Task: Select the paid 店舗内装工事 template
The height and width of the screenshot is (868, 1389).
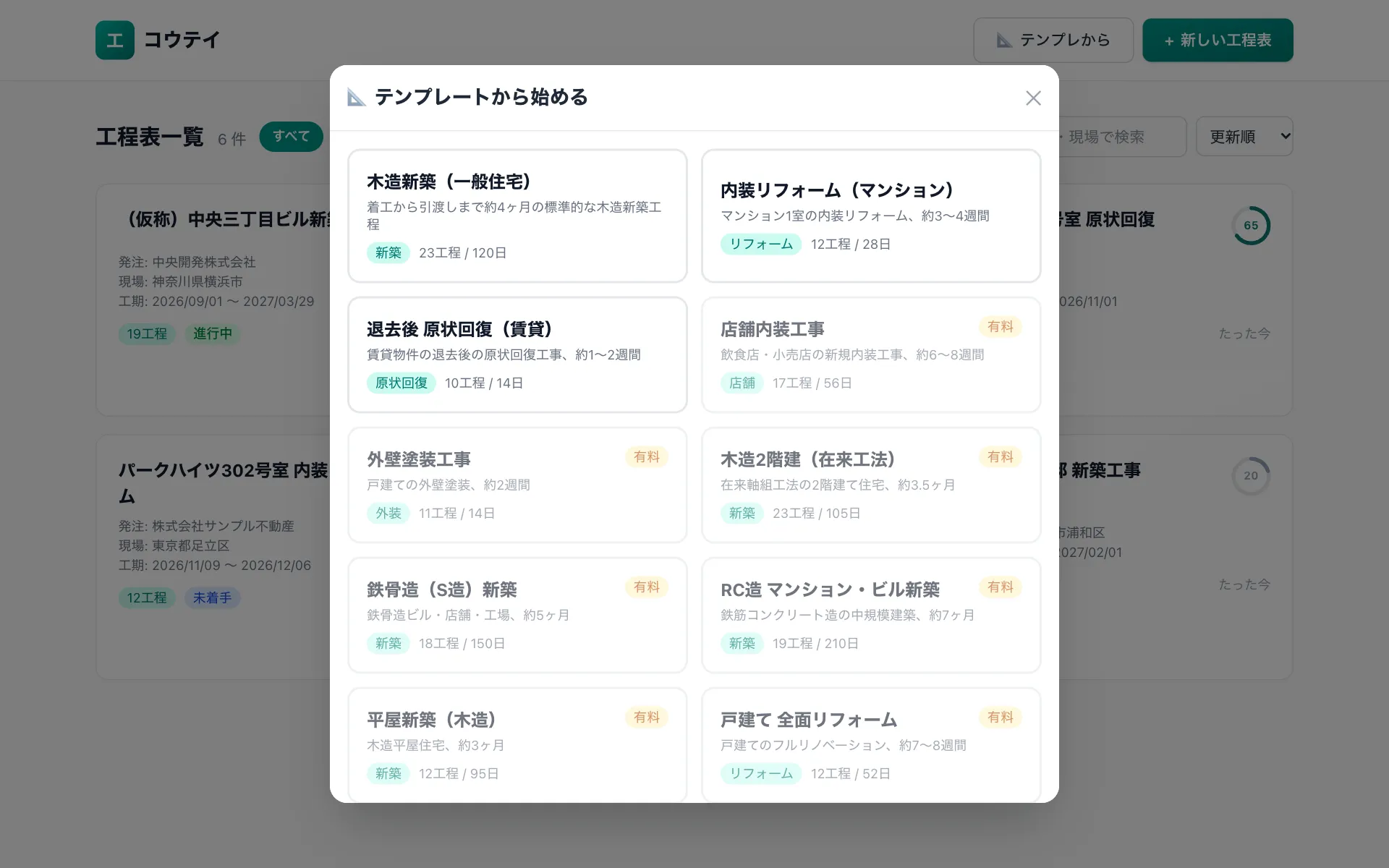Action: [x=871, y=354]
